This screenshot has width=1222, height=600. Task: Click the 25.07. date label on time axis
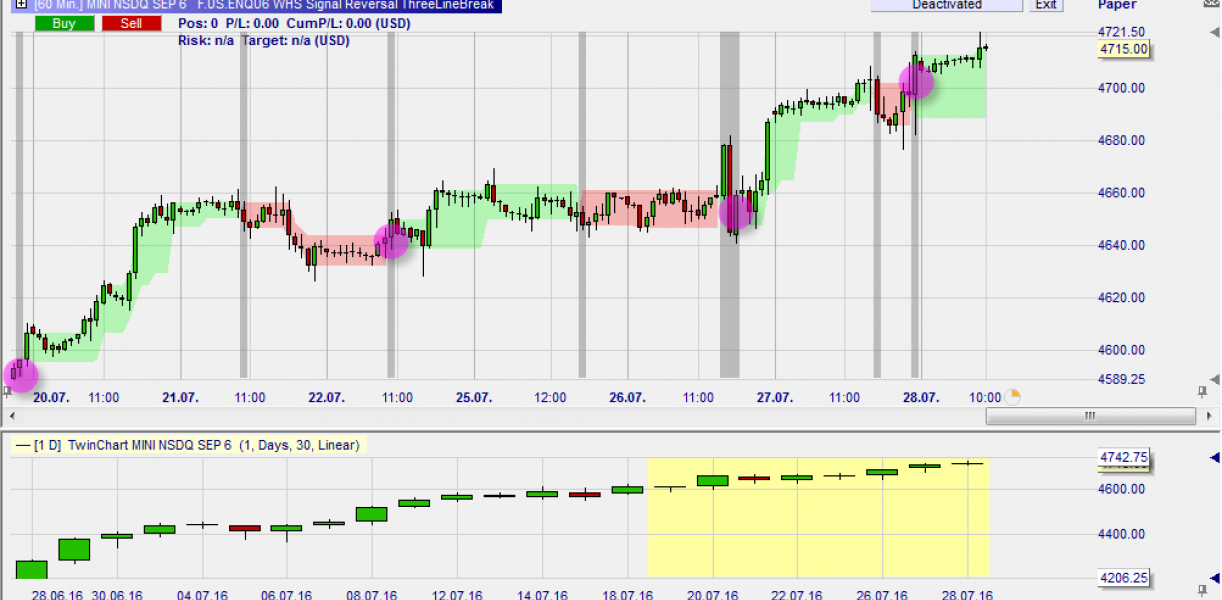tap(475, 397)
